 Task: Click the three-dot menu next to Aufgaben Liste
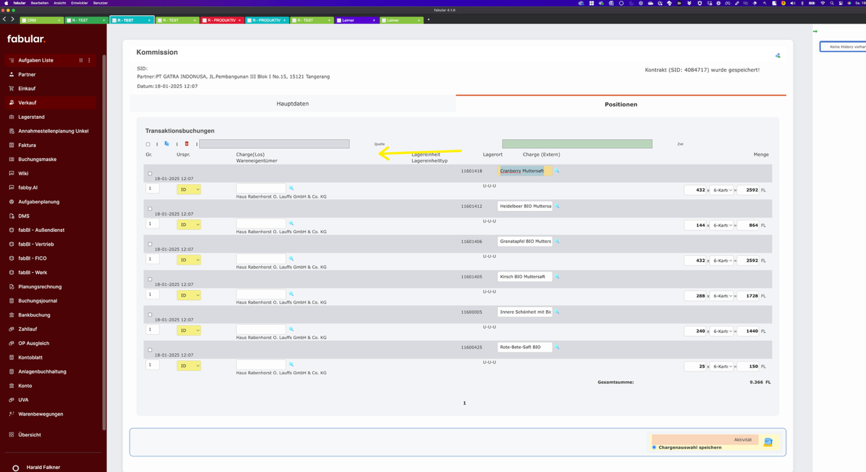(89, 60)
